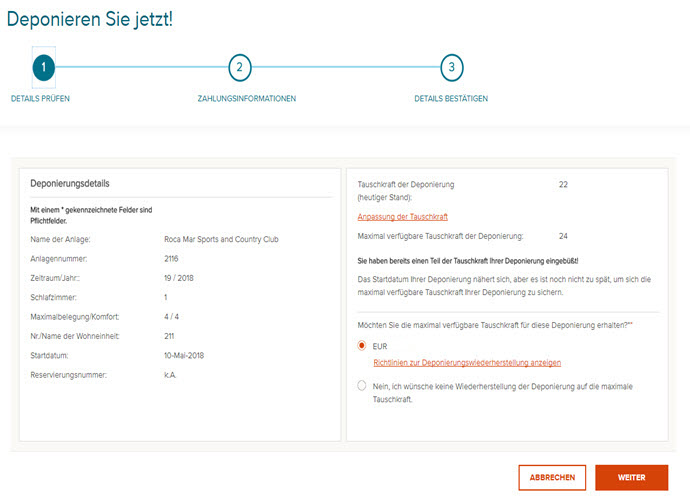Screen dimensions: 690x500
Task: Select the EUR radio option
Action: pos(362,346)
